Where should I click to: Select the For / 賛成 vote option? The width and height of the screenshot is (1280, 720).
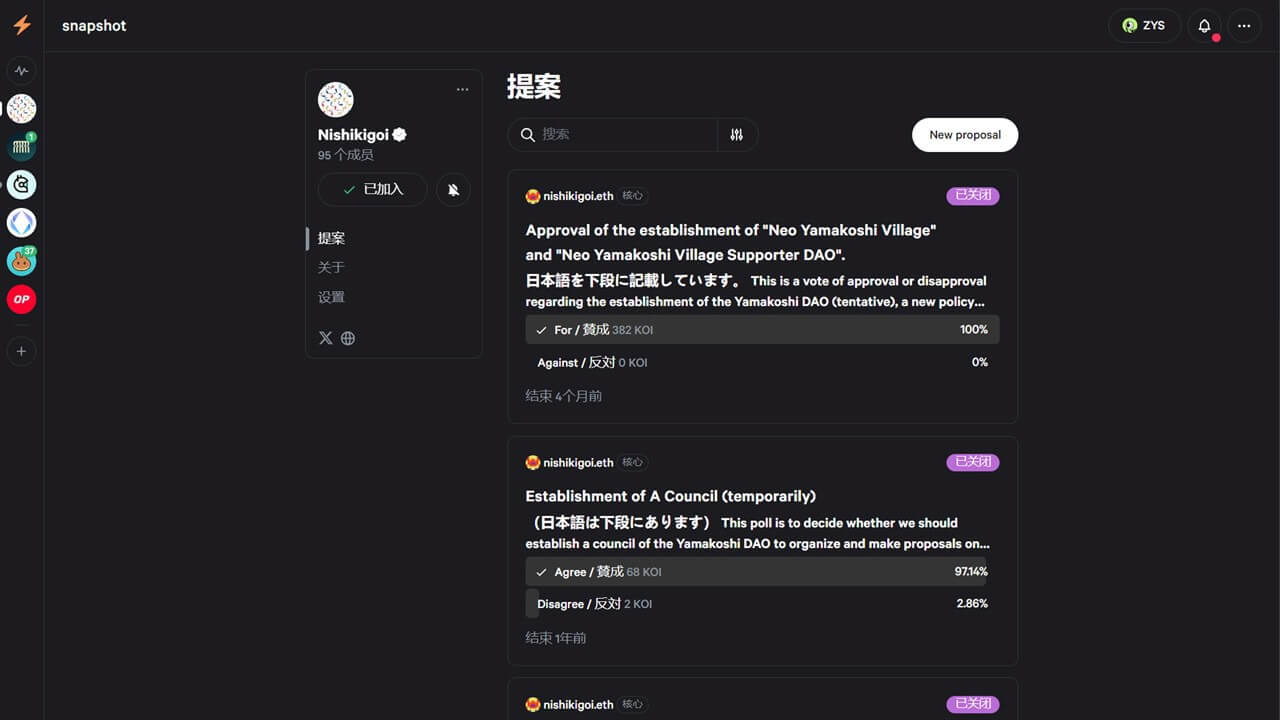click(762, 330)
